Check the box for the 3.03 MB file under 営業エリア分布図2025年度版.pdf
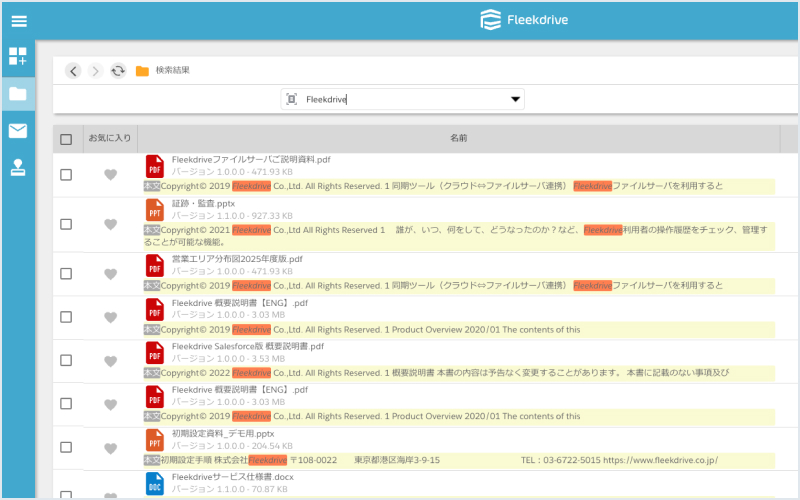The height and width of the screenshot is (500, 800). click(x=66, y=317)
